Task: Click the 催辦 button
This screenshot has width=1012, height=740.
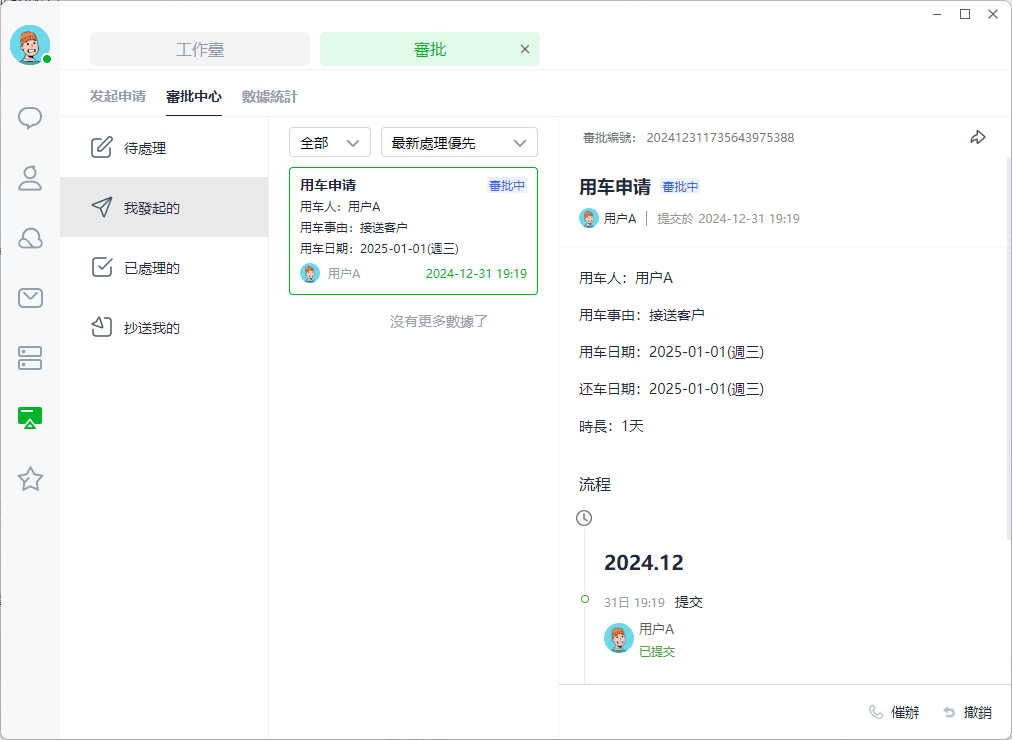Action: click(894, 712)
